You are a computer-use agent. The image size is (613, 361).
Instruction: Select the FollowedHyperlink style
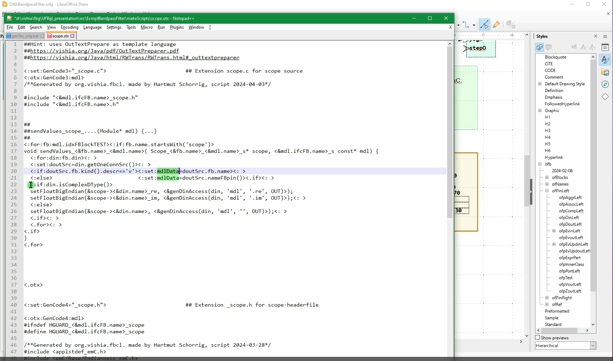click(562, 104)
